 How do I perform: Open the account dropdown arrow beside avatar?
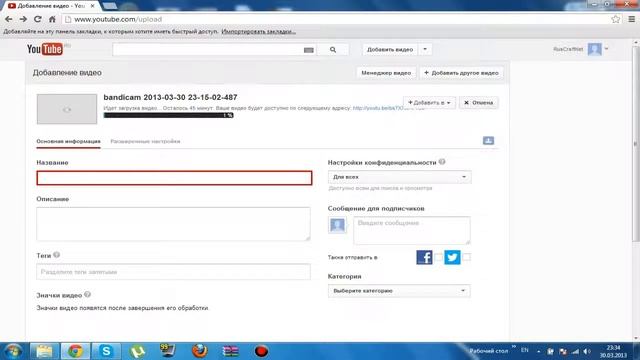pyautogui.click(x=607, y=49)
